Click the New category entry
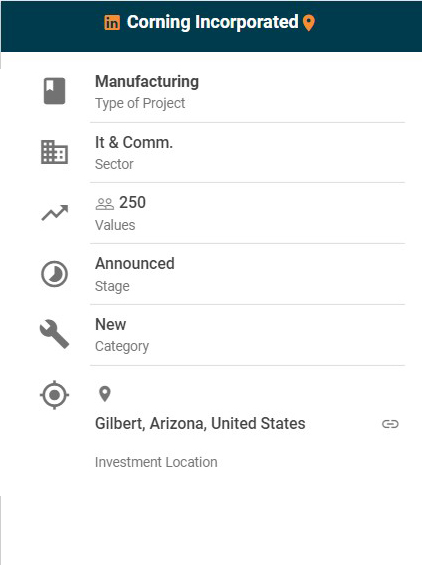 111,324
